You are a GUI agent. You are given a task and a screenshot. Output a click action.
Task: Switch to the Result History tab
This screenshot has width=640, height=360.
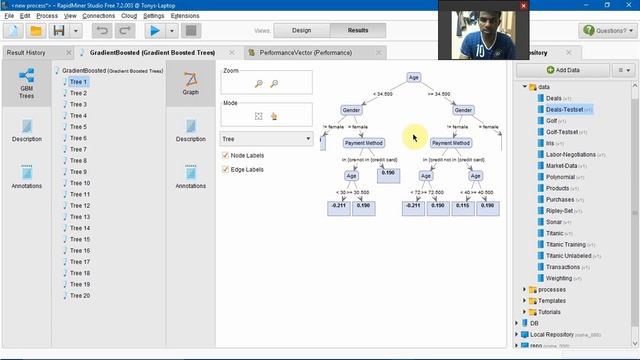click(26, 53)
